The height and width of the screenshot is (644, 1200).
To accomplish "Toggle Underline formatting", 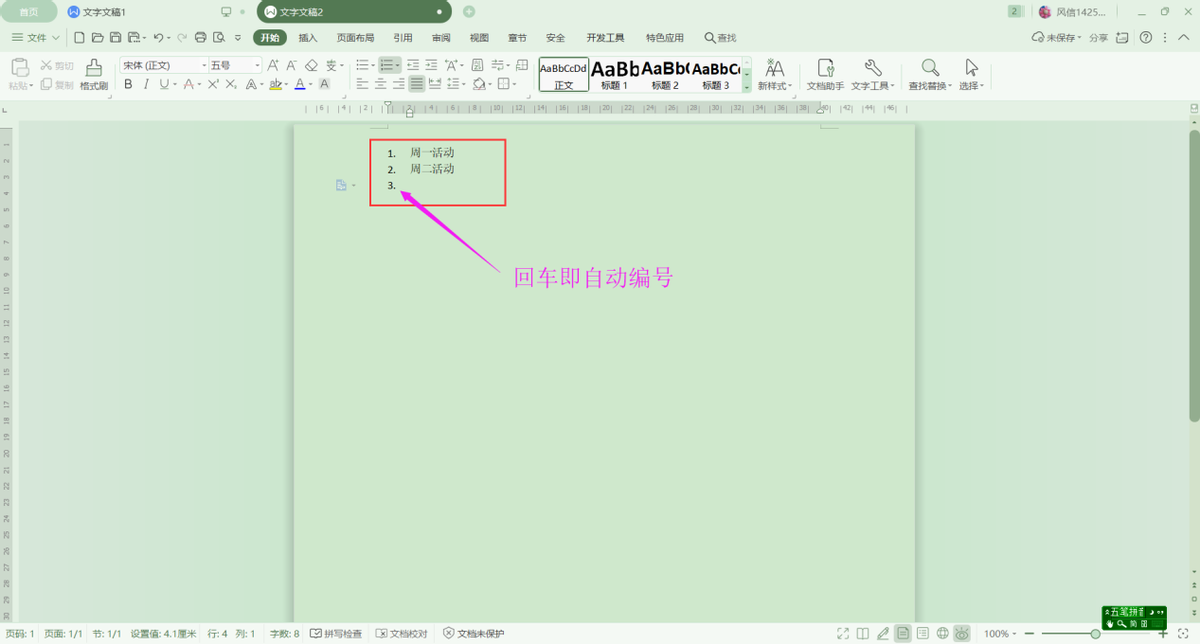I will pyautogui.click(x=164, y=85).
